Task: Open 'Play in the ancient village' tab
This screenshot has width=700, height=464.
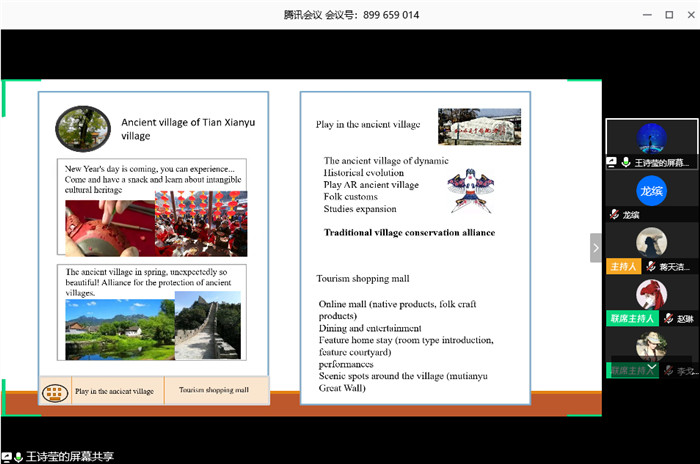Action: tap(114, 391)
